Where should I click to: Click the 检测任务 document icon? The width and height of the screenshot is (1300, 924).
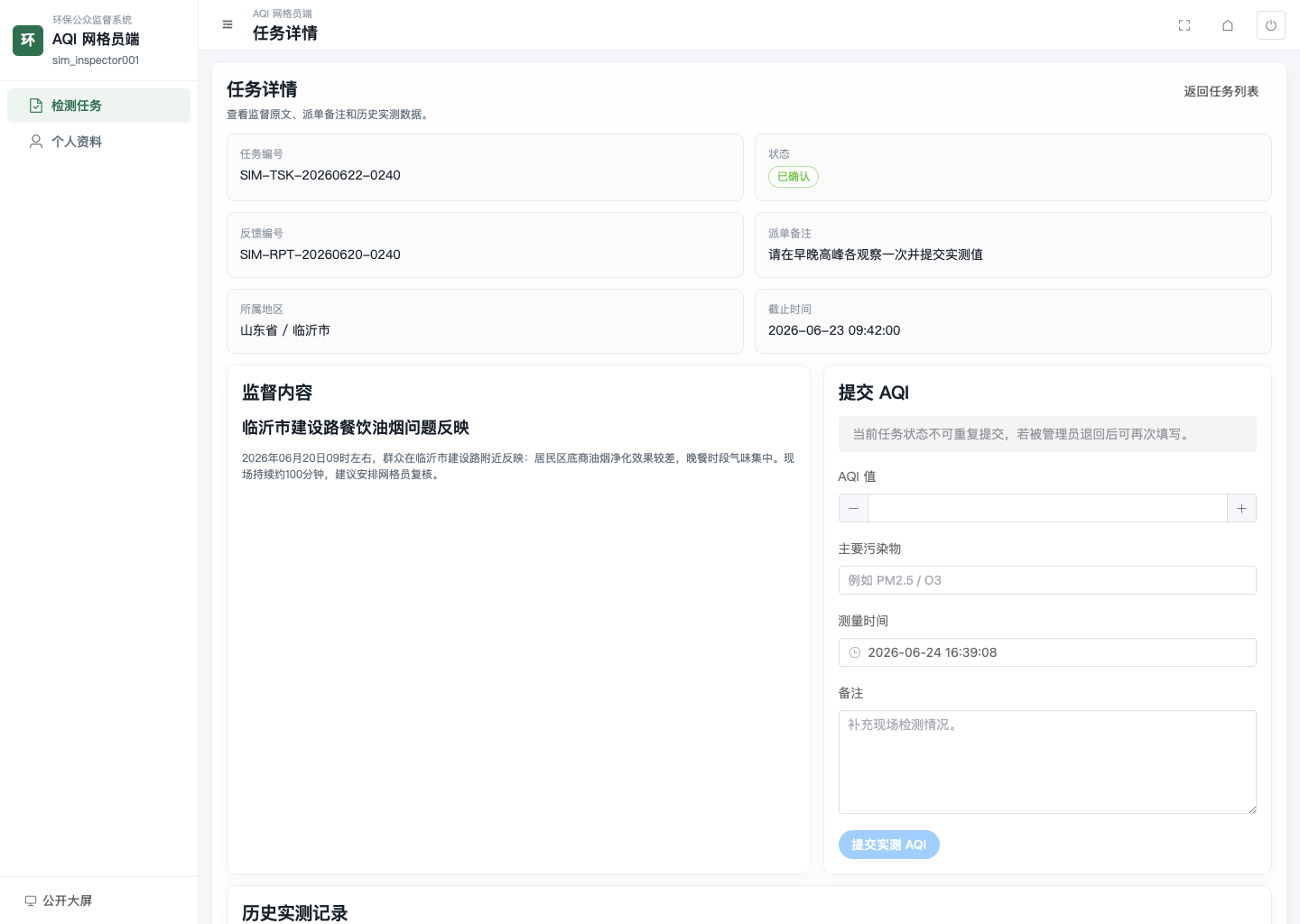(x=36, y=106)
